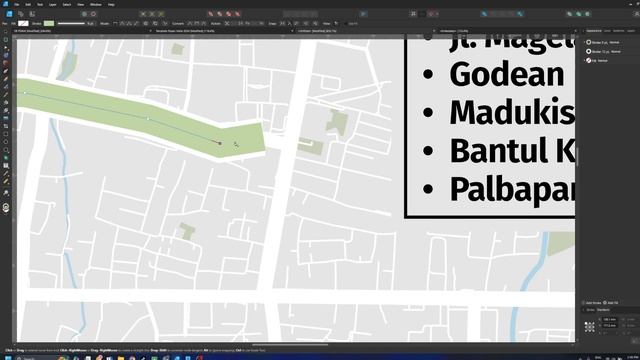Open the File menu
The width and height of the screenshot is (640, 360).
point(17,4)
